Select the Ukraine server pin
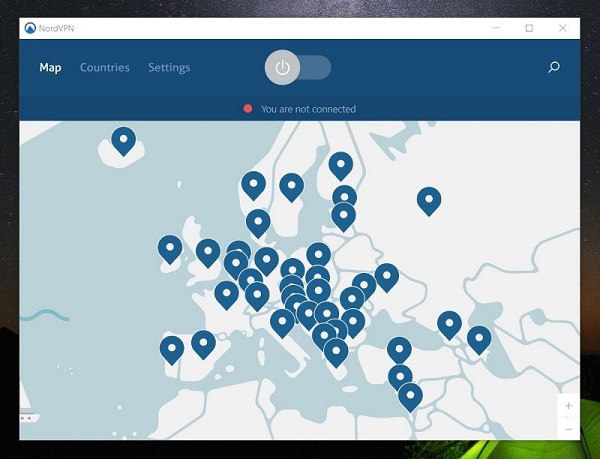 386,277
